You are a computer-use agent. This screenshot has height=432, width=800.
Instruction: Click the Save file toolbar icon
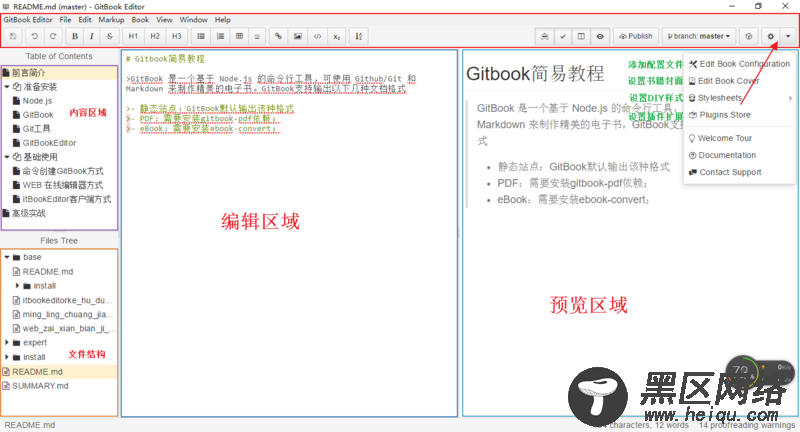pyautogui.click(x=13, y=36)
